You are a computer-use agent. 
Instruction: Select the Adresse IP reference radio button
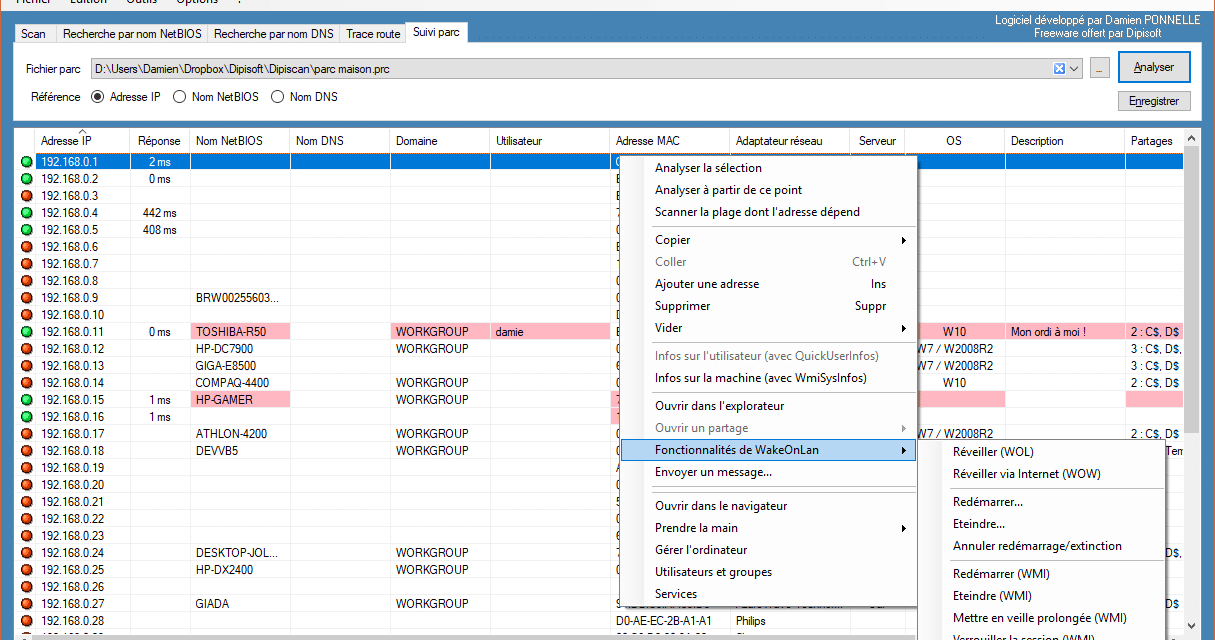click(x=98, y=97)
